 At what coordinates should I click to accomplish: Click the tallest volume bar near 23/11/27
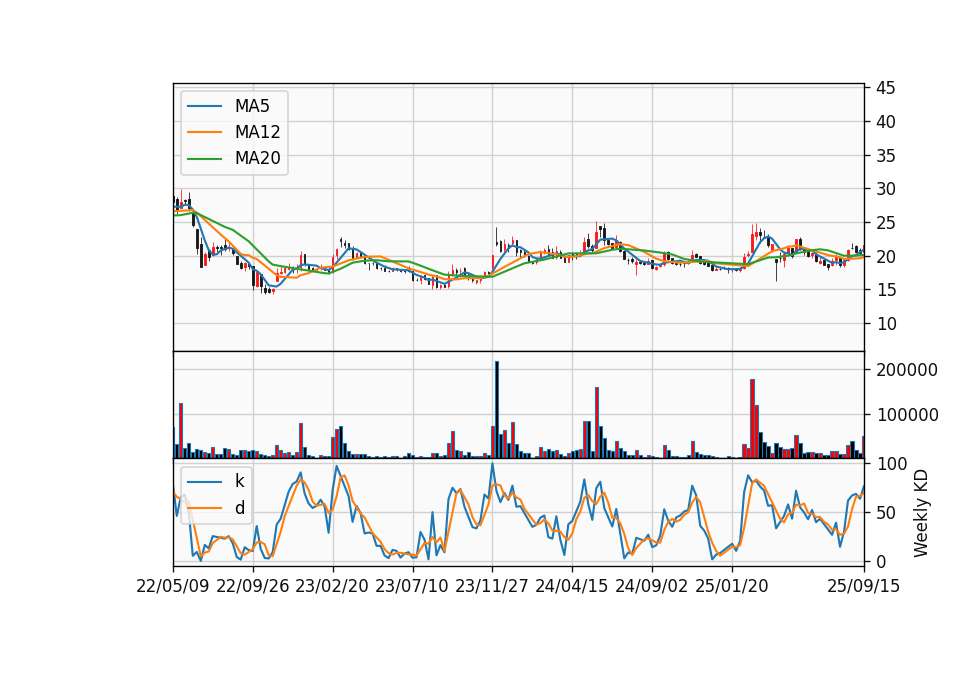(x=497, y=410)
